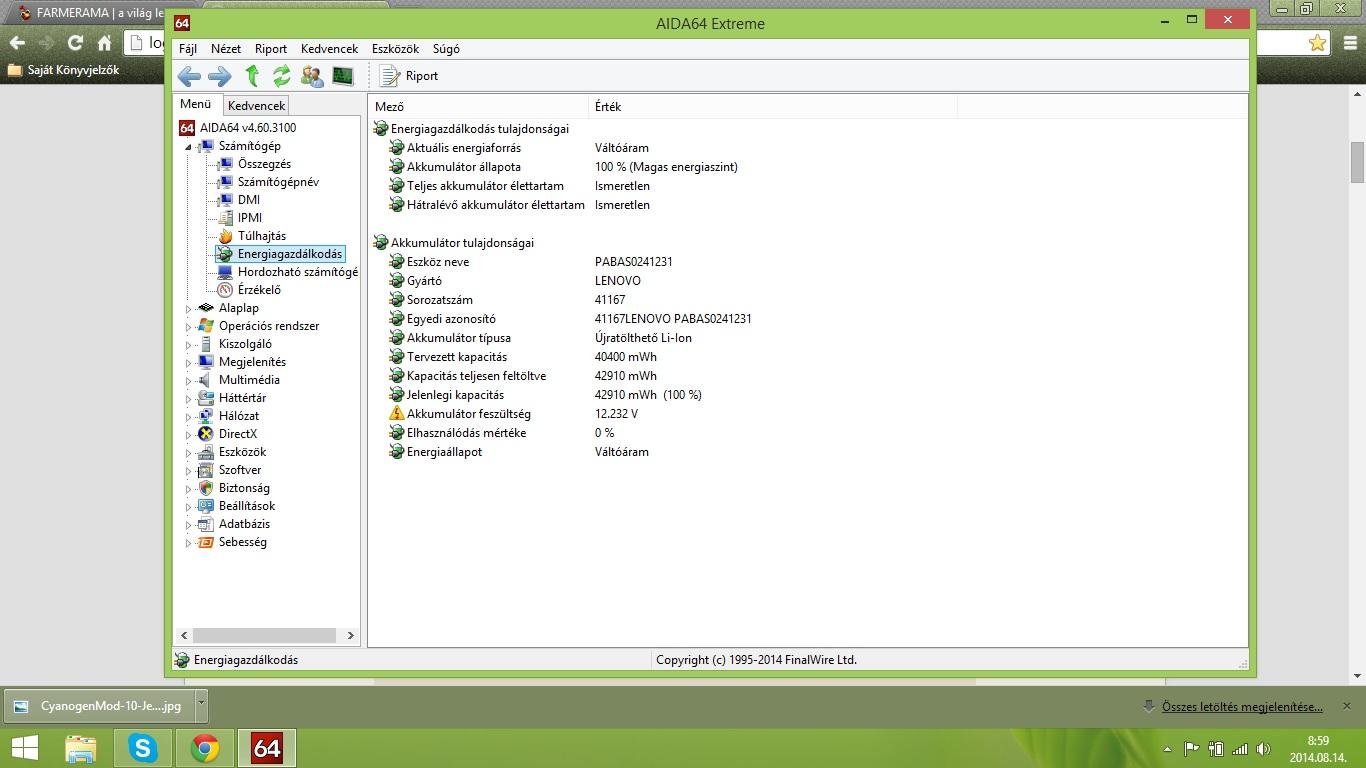Open Skype from the taskbar

point(143,748)
